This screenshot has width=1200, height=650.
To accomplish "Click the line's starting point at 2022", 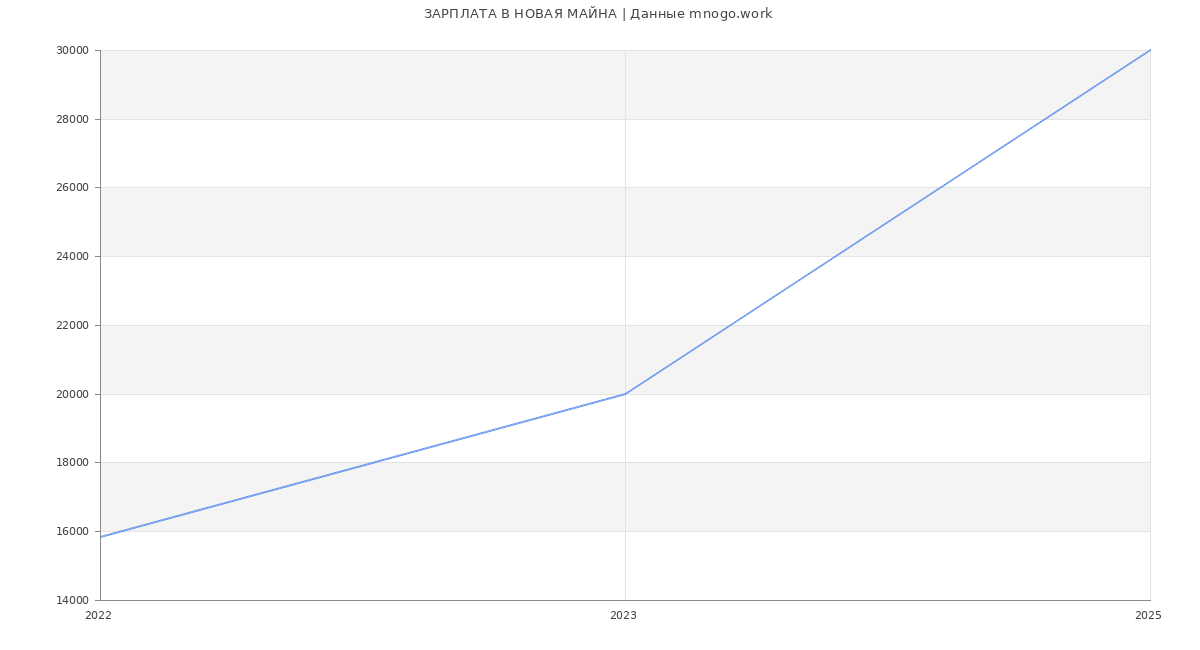I will pos(101,537).
